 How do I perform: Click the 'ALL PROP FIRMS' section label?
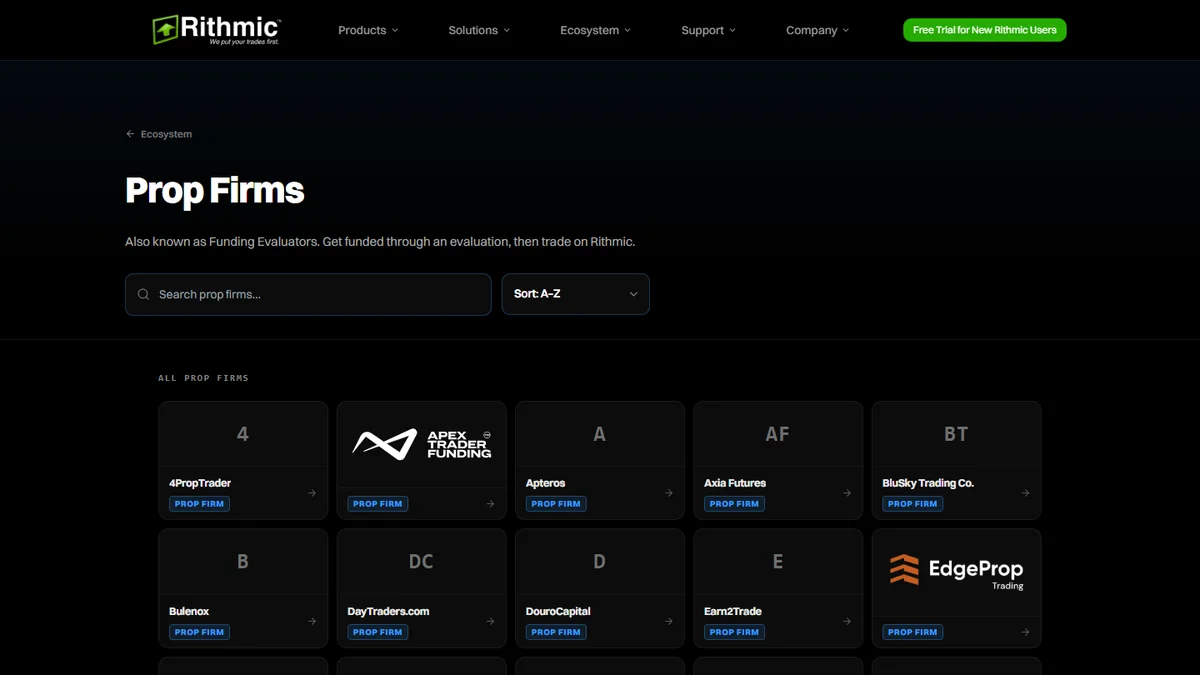(203, 378)
